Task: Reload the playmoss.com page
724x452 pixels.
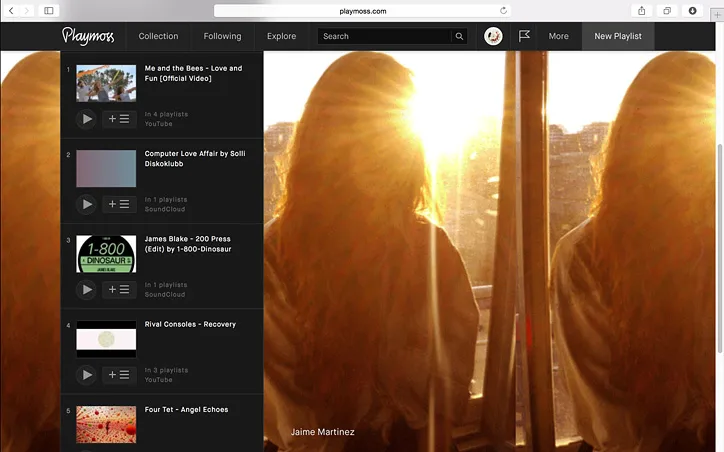Action: (503, 11)
